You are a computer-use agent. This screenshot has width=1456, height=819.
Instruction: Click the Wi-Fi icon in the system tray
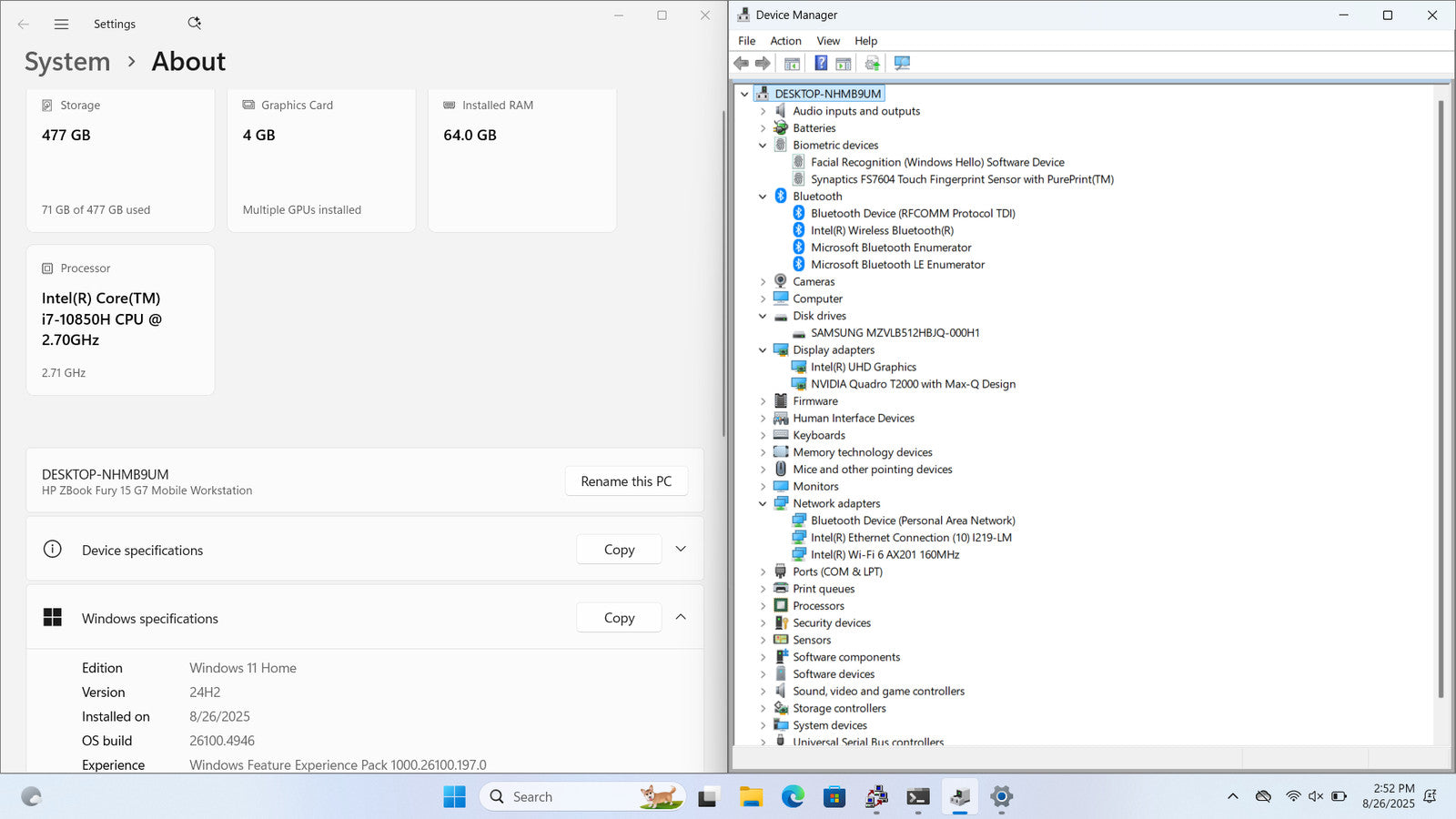pos(1293,796)
